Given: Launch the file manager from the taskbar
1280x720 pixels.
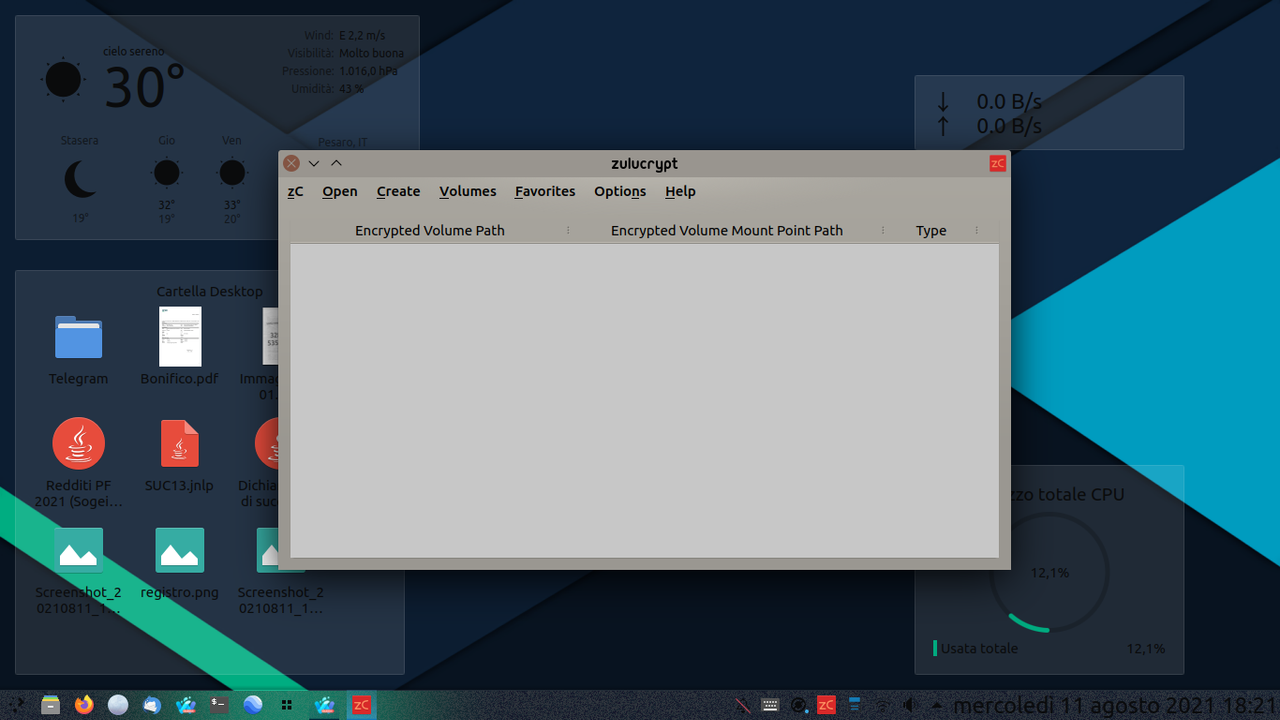Looking at the screenshot, I should (50, 705).
